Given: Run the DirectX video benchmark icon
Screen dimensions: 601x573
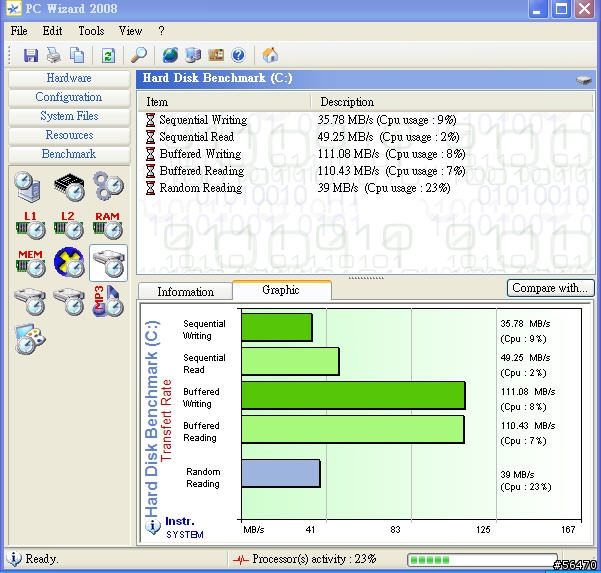Looking at the screenshot, I should coord(69,262).
